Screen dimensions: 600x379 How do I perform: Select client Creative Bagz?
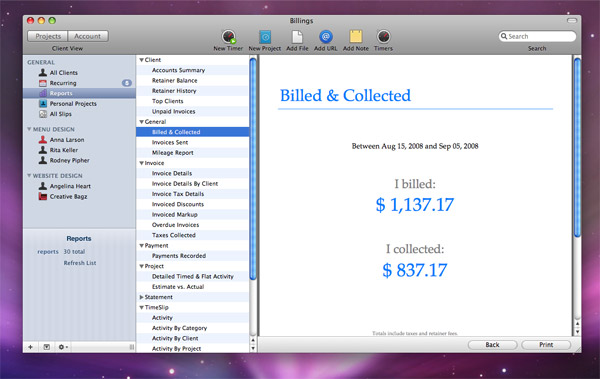click(x=68, y=196)
